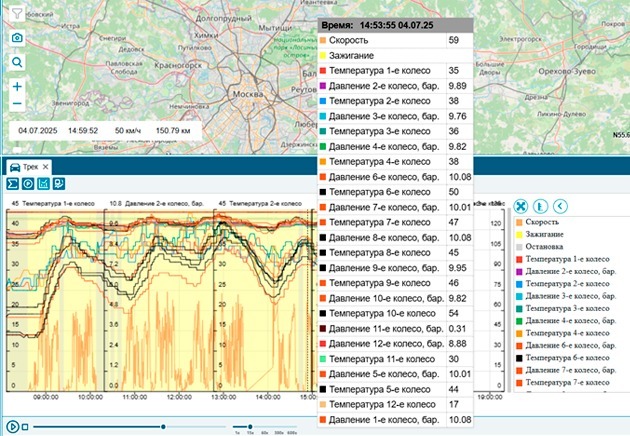Click tooltip row Температура 10-е колесо 54

pyautogui.click(x=395, y=313)
